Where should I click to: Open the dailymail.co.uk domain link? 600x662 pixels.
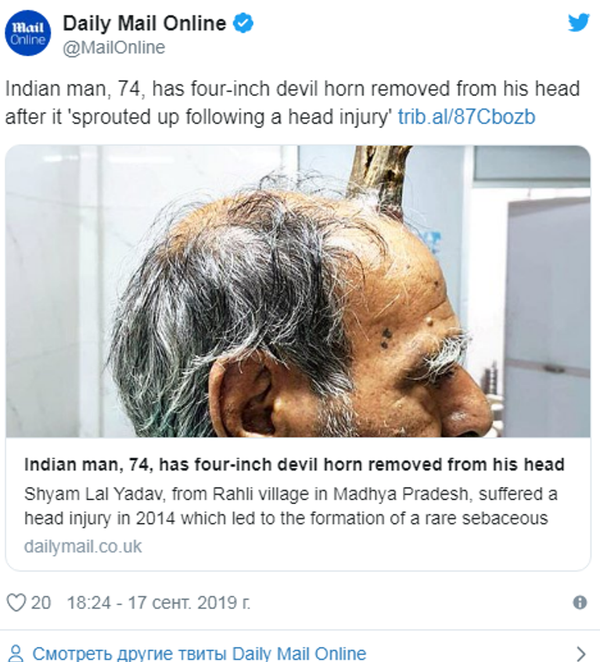pos(83,546)
